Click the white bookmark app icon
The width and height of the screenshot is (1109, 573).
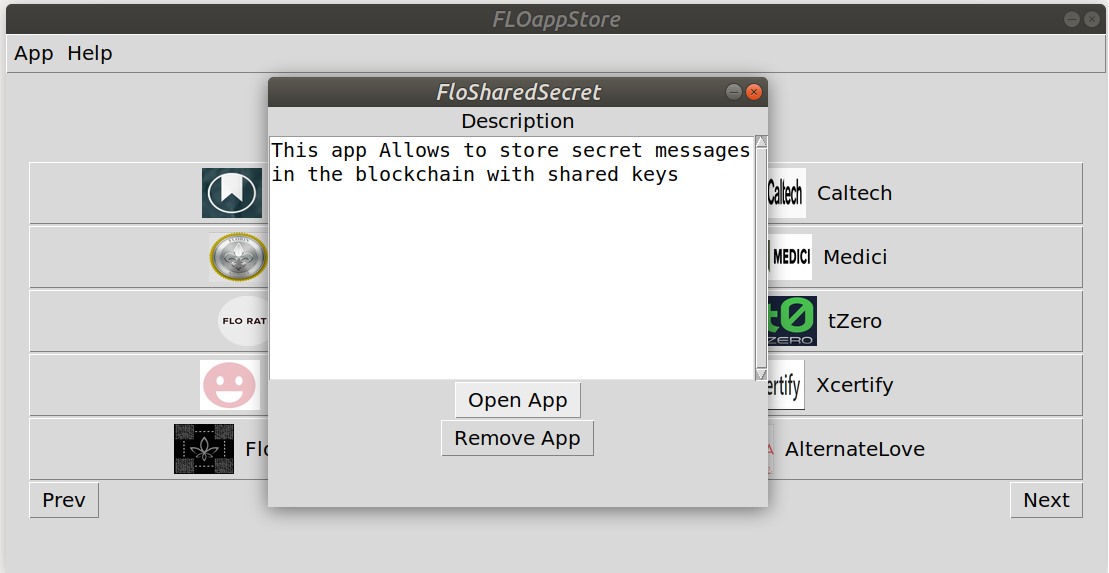pos(232,193)
